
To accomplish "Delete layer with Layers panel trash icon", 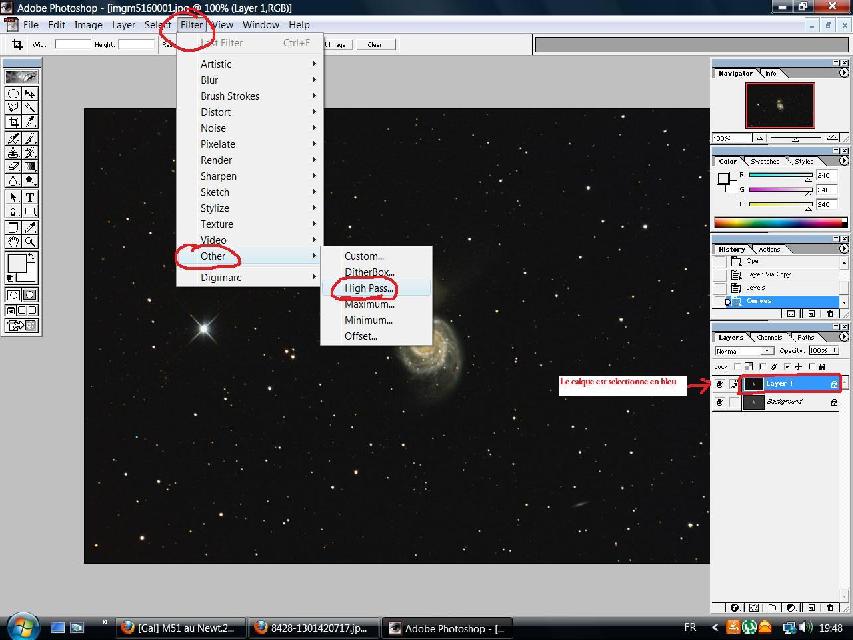I will pyautogui.click(x=830, y=607).
